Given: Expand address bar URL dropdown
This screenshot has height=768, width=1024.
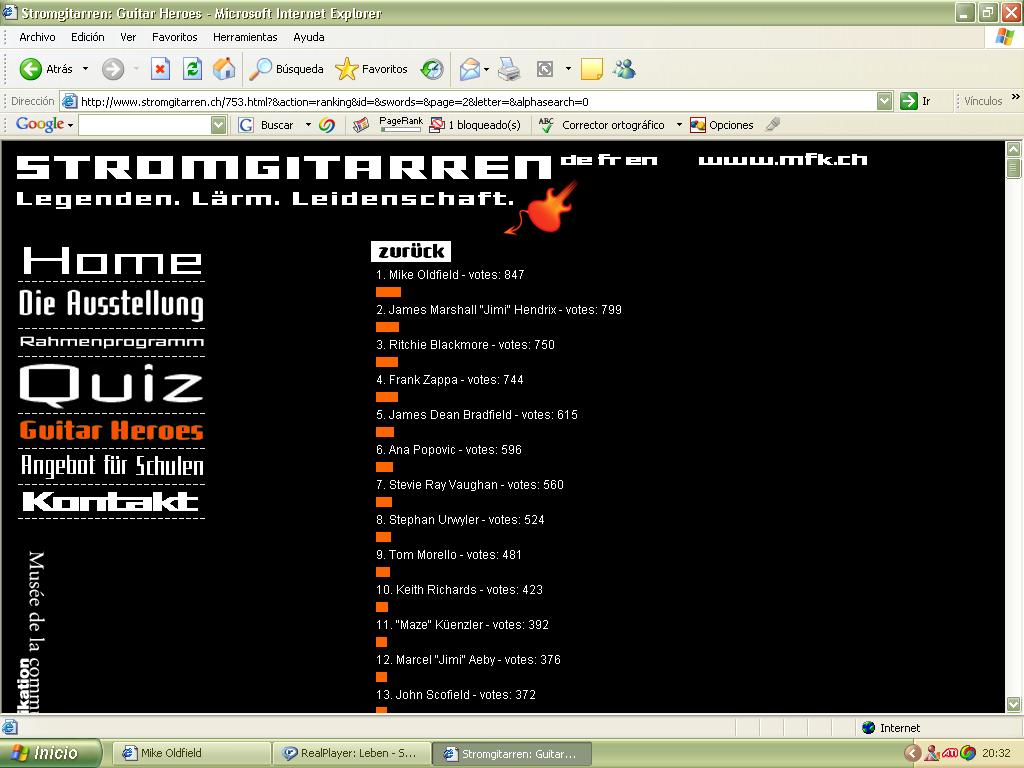Looking at the screenshot, I should 884,101.
